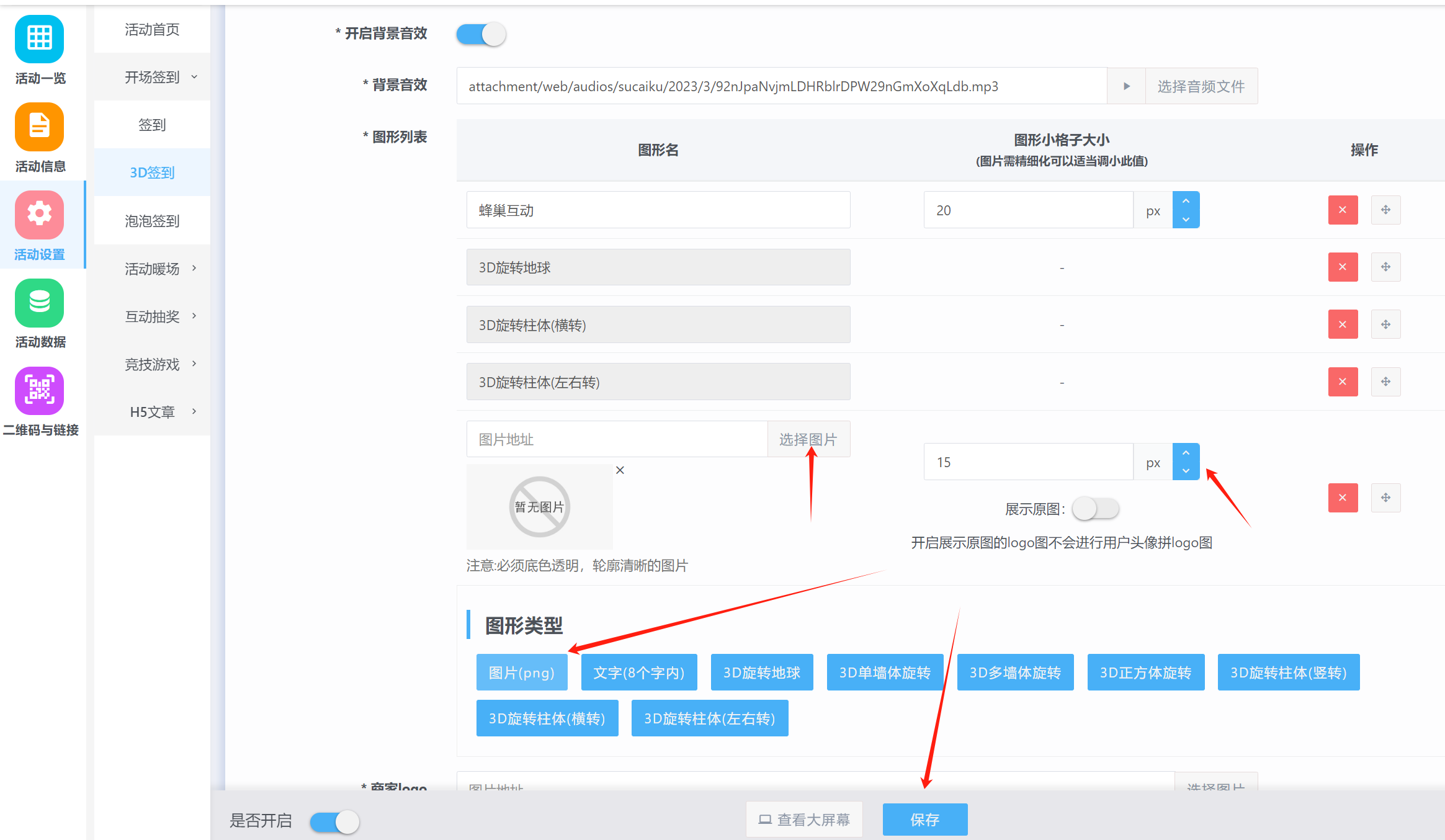Expand the 互动抽奖 submenu
Image resolution: width=1445 pixels, height=840 pixels.
coord(152,316)
